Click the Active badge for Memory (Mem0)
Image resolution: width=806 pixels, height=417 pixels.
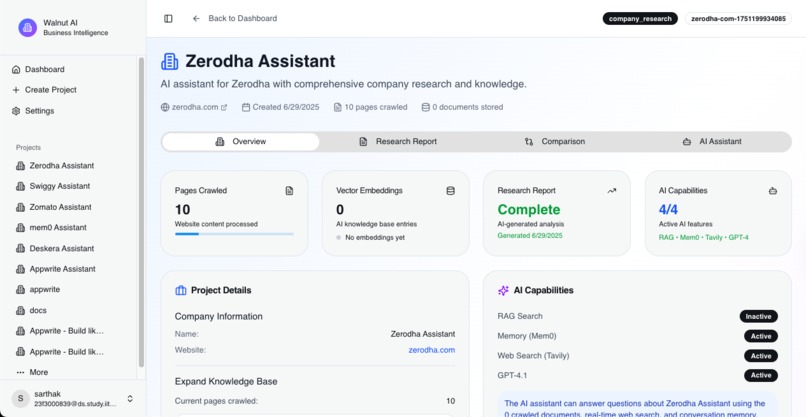click(x=761, y=336)
